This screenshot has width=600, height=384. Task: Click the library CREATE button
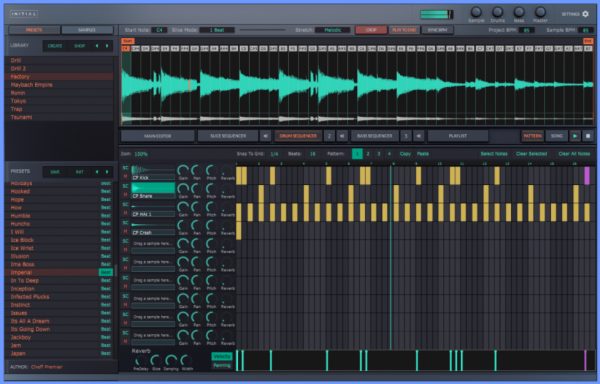pyautogui.click(x=55, y=46)
